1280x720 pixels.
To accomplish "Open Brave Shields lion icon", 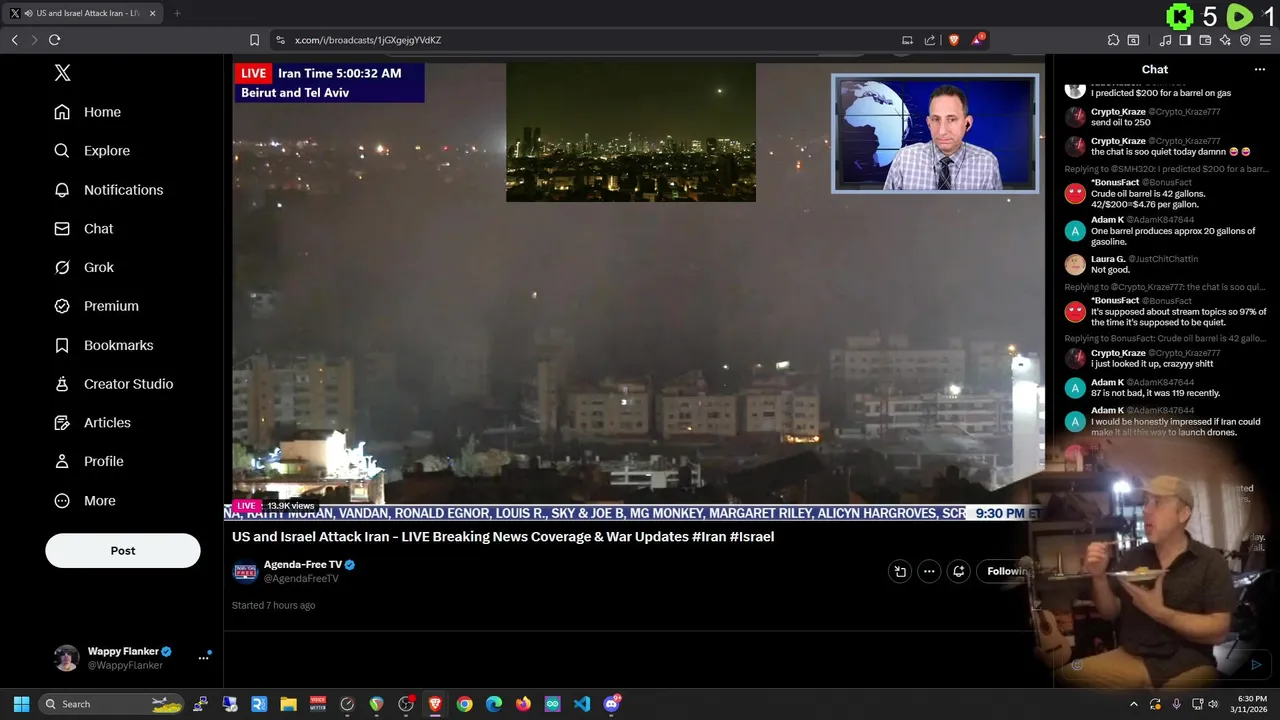I will click(x=954, y=40).
